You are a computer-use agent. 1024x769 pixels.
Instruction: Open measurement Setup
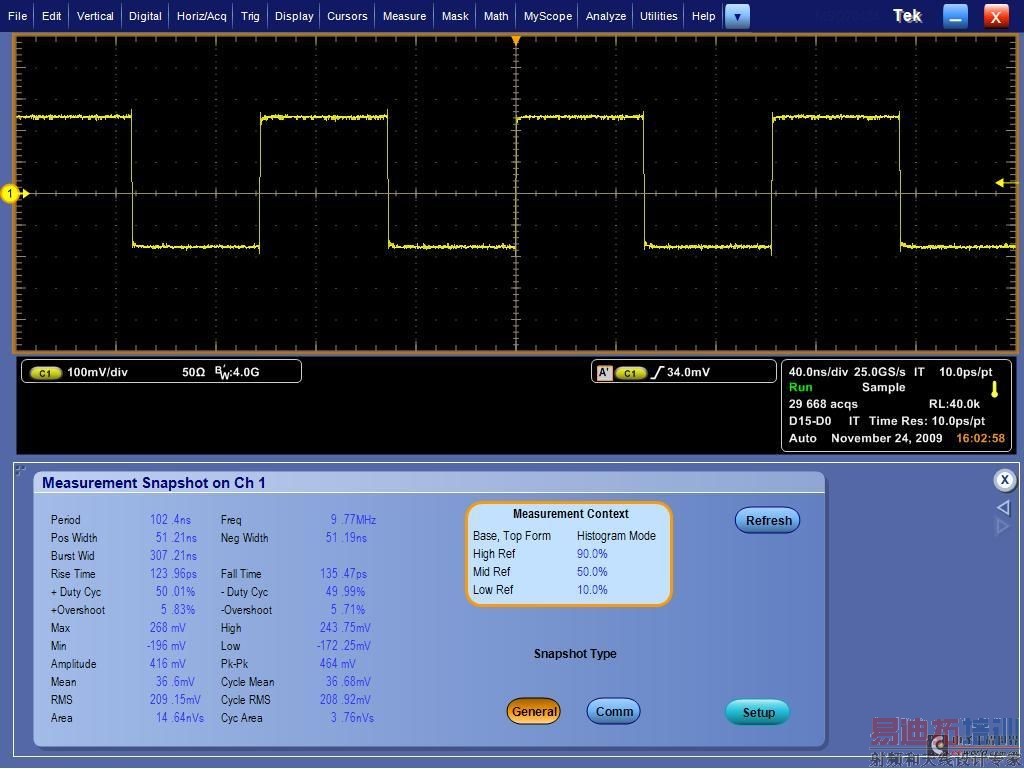click(x=758, y=713)
